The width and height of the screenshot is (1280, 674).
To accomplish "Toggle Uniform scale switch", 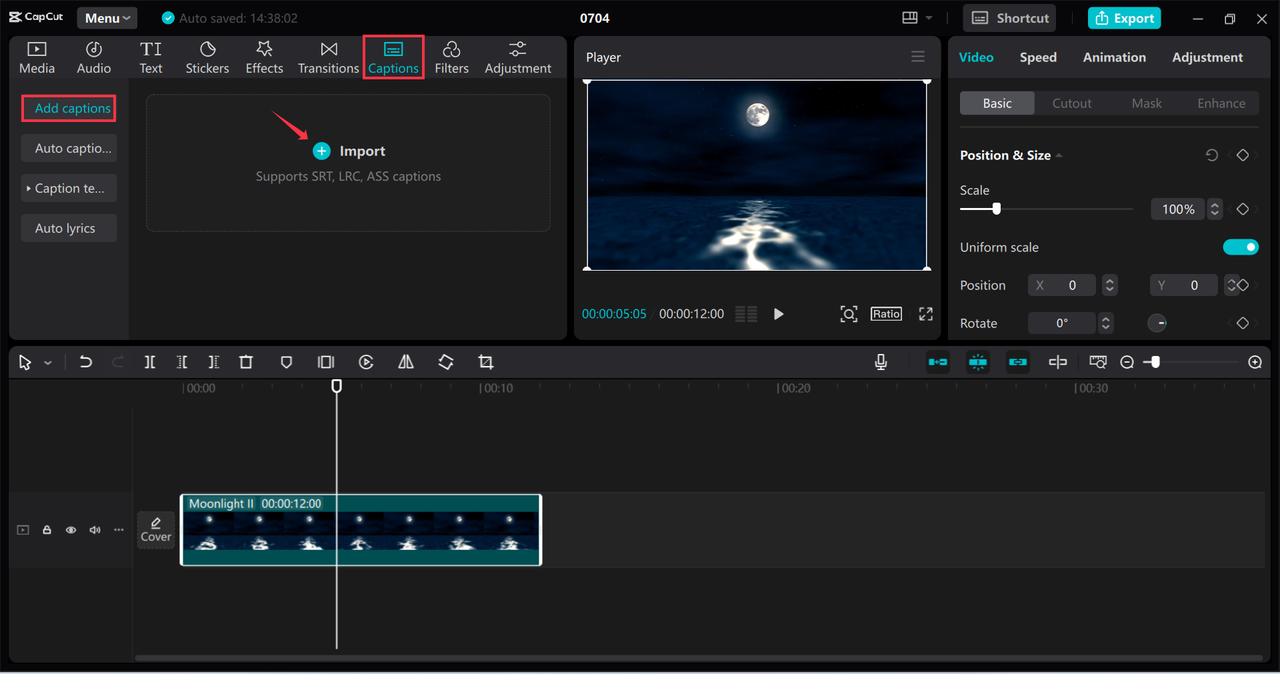I will click(1241, 247).
